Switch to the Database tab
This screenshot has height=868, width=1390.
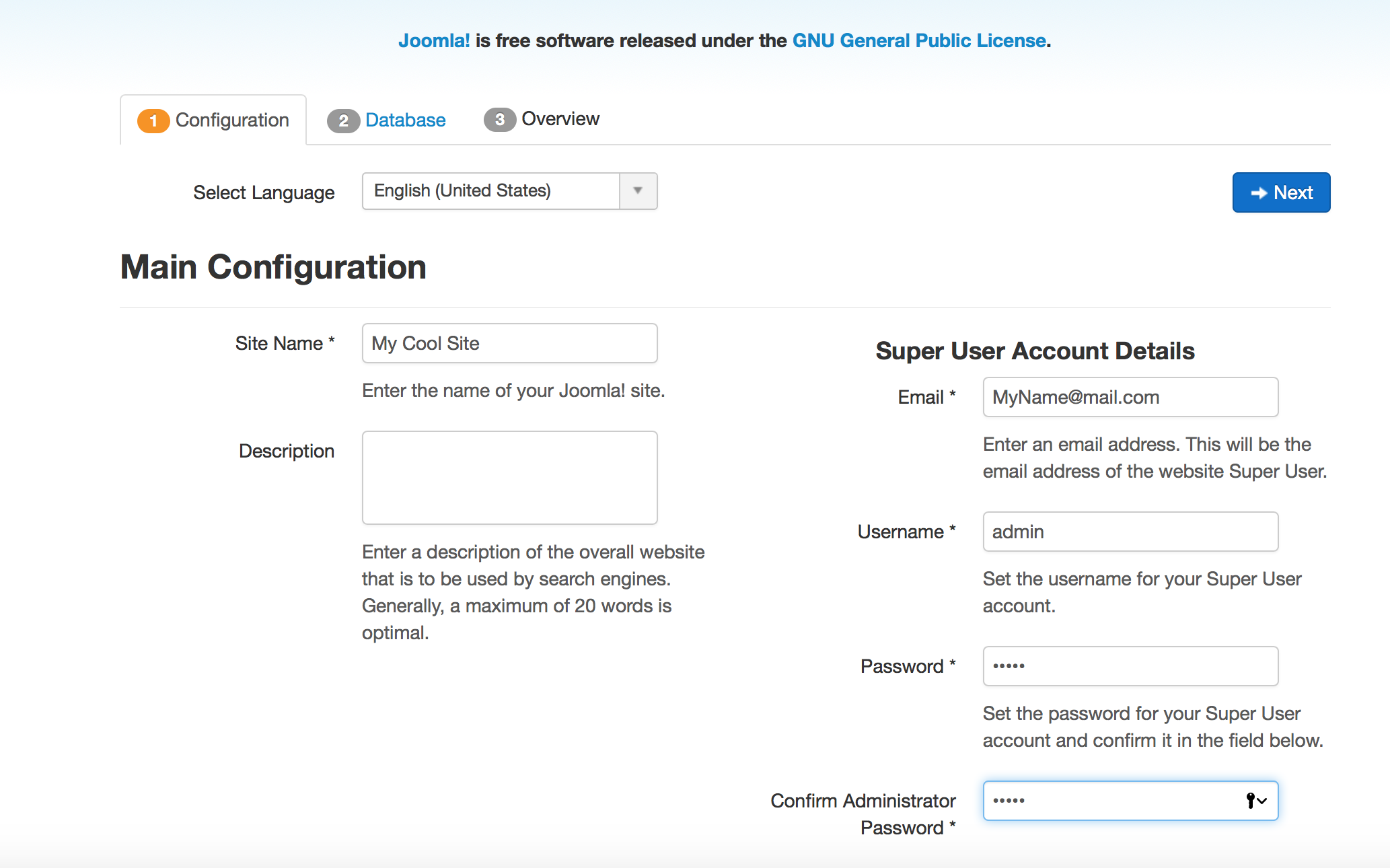tap(386, 120)
